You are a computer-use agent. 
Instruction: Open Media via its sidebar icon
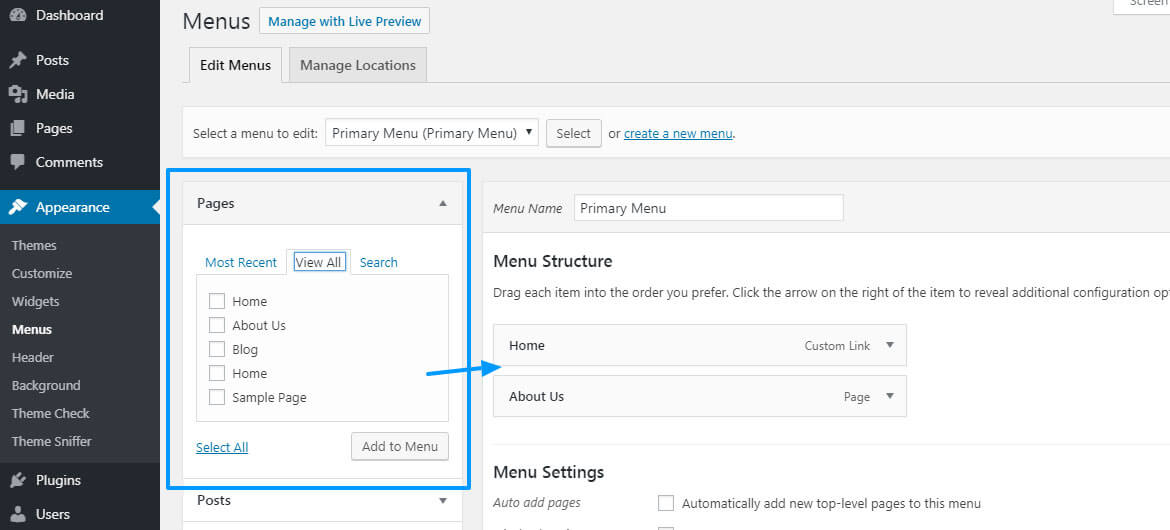18,94
